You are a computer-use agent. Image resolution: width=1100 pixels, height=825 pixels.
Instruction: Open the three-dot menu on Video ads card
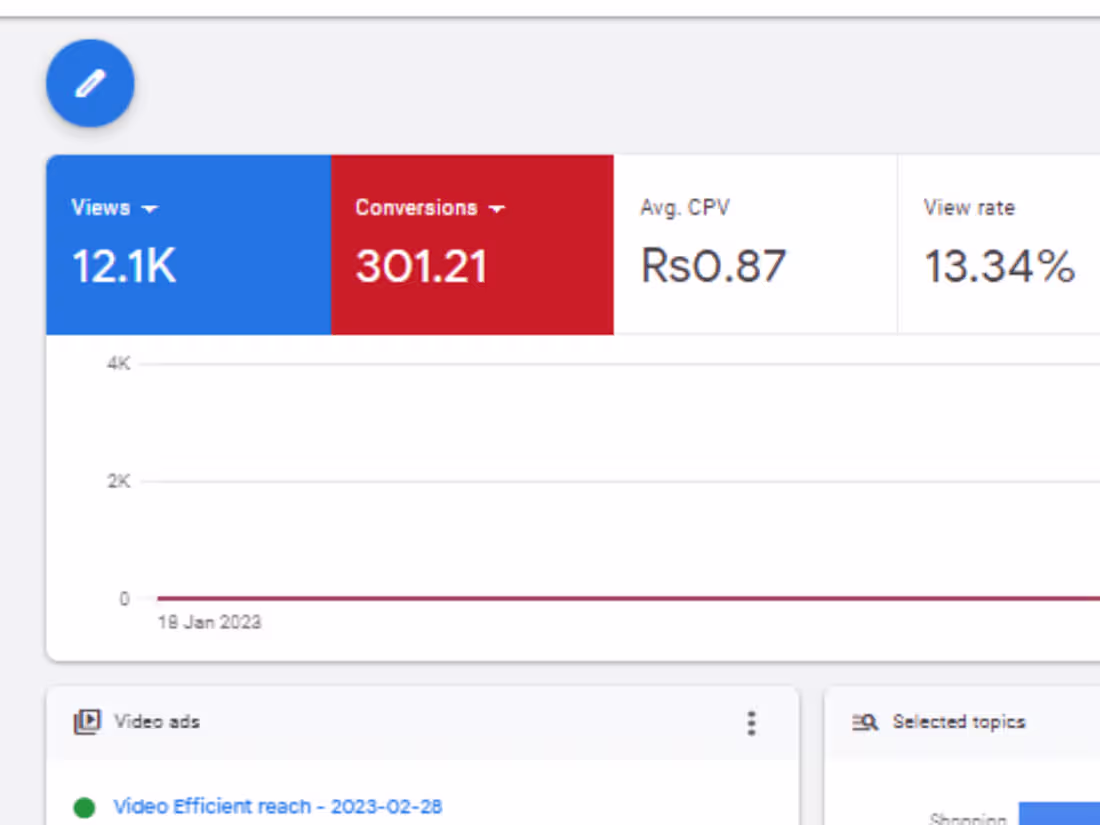751,722
